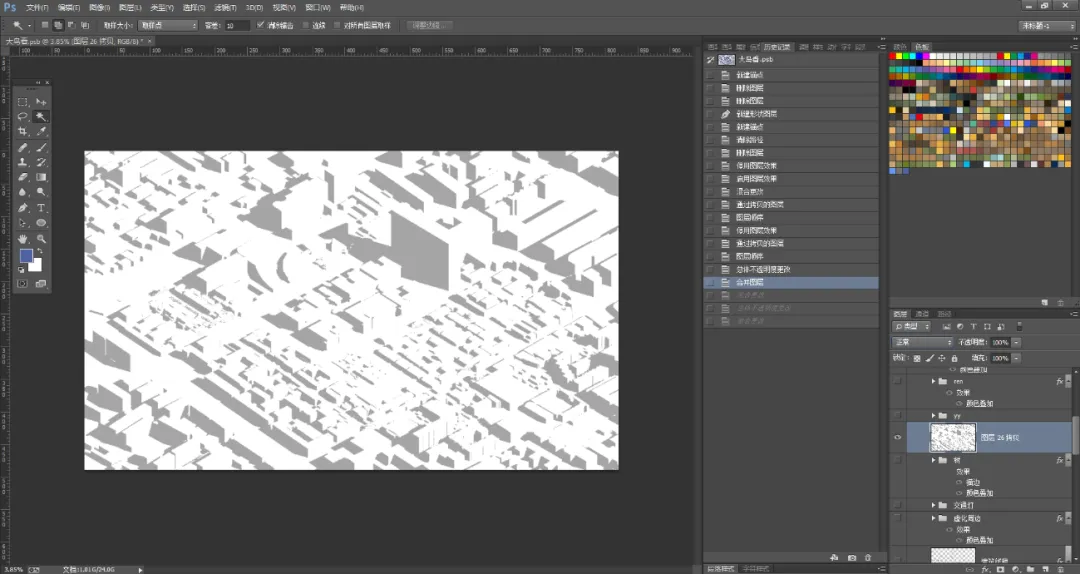Click the tolerance input field

pos(236,25)
